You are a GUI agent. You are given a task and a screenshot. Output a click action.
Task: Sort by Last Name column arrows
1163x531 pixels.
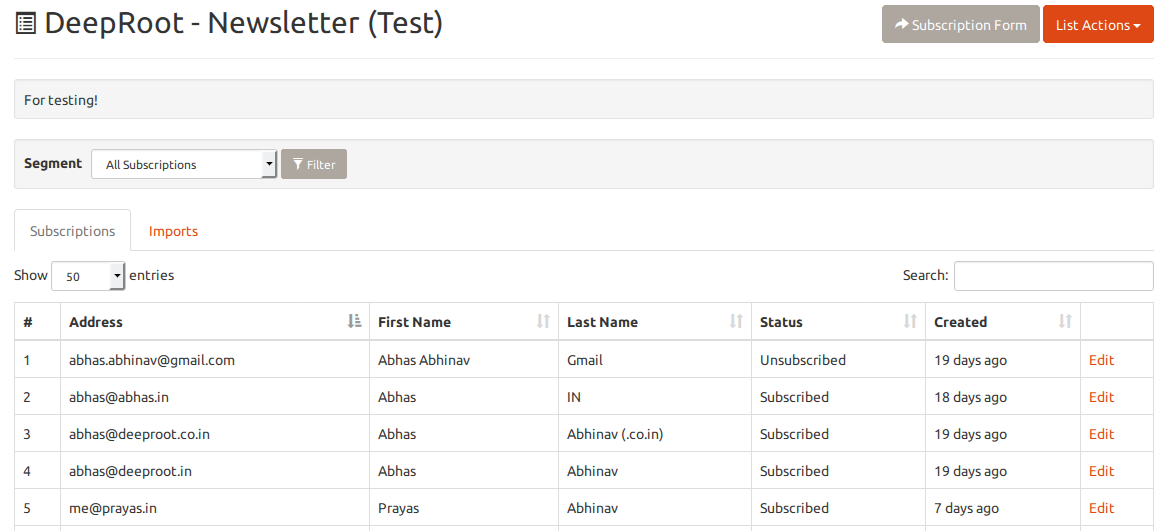[736, 321]
